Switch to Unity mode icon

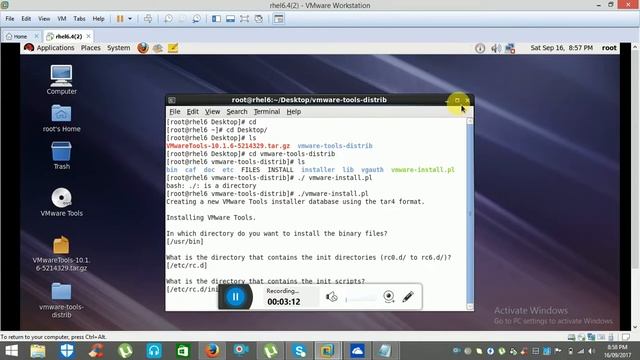point(259,19)
